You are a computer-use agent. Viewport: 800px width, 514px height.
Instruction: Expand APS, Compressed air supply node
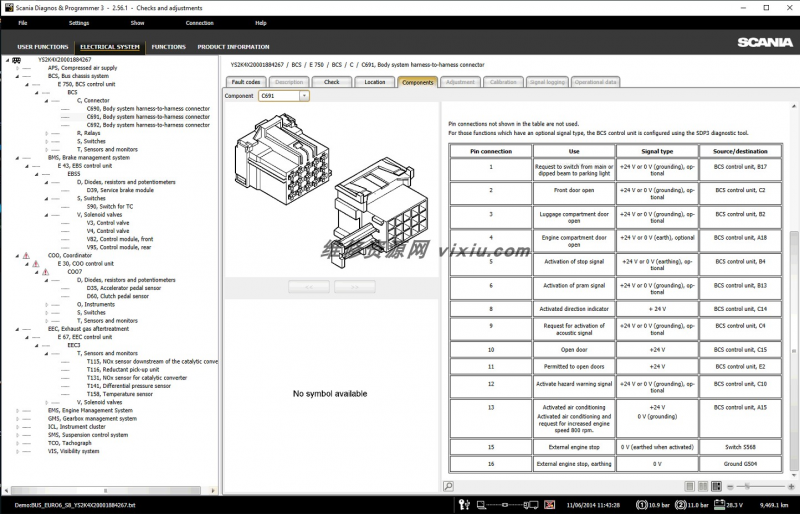point(17,68)
